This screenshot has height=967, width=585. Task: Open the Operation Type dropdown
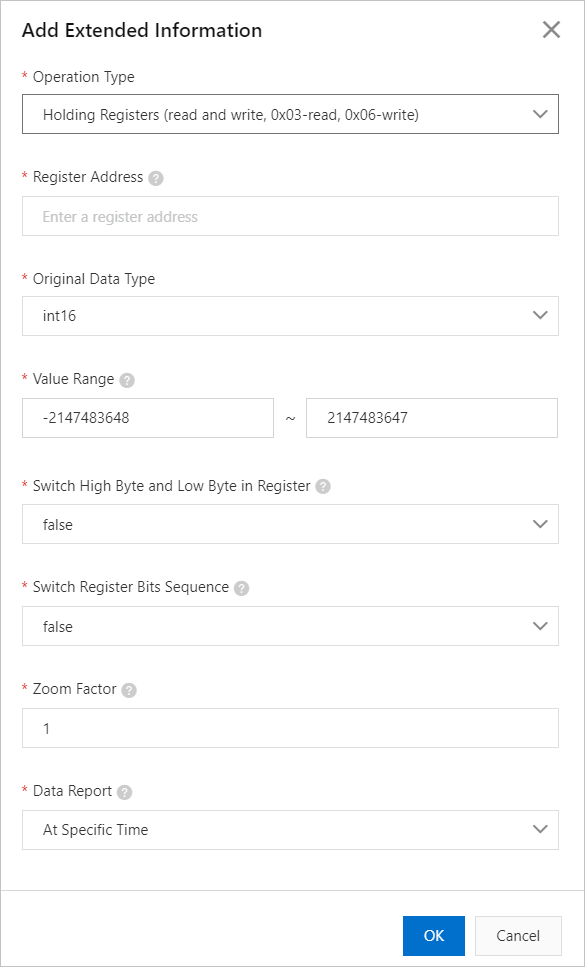coord(290,113)
